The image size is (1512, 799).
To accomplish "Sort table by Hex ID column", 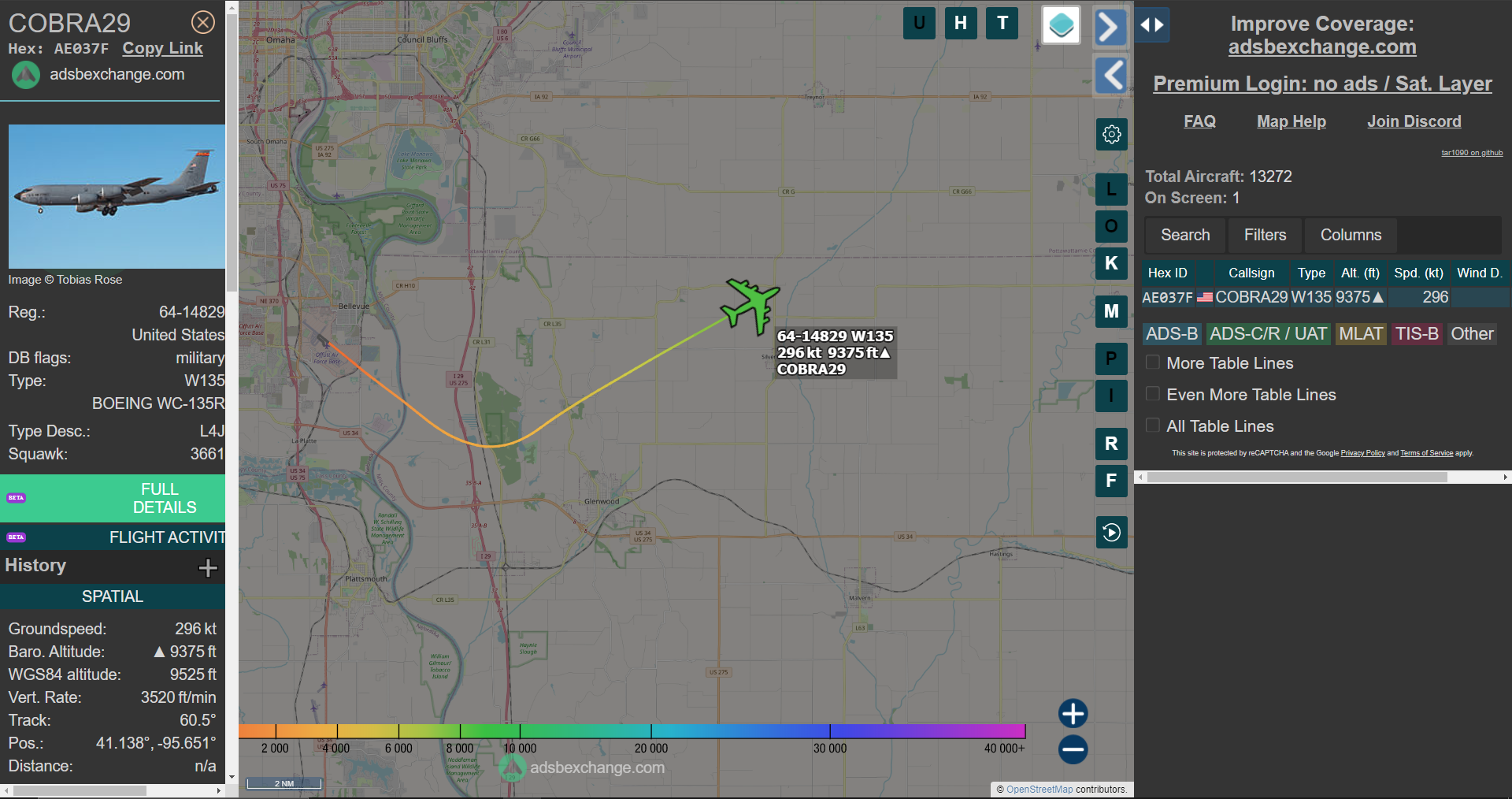I will [1168, 273].
